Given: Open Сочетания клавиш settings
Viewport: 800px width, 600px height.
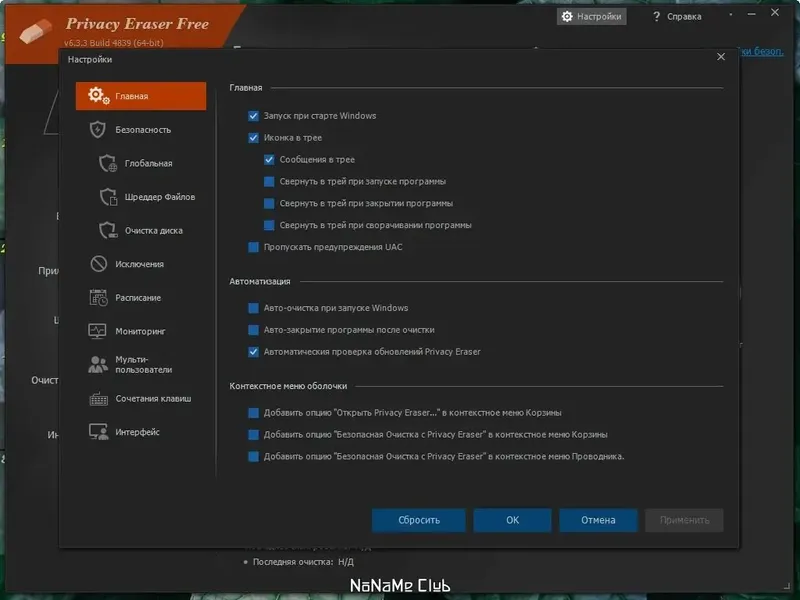Looking at the screenshot, I should click(141, 398).
